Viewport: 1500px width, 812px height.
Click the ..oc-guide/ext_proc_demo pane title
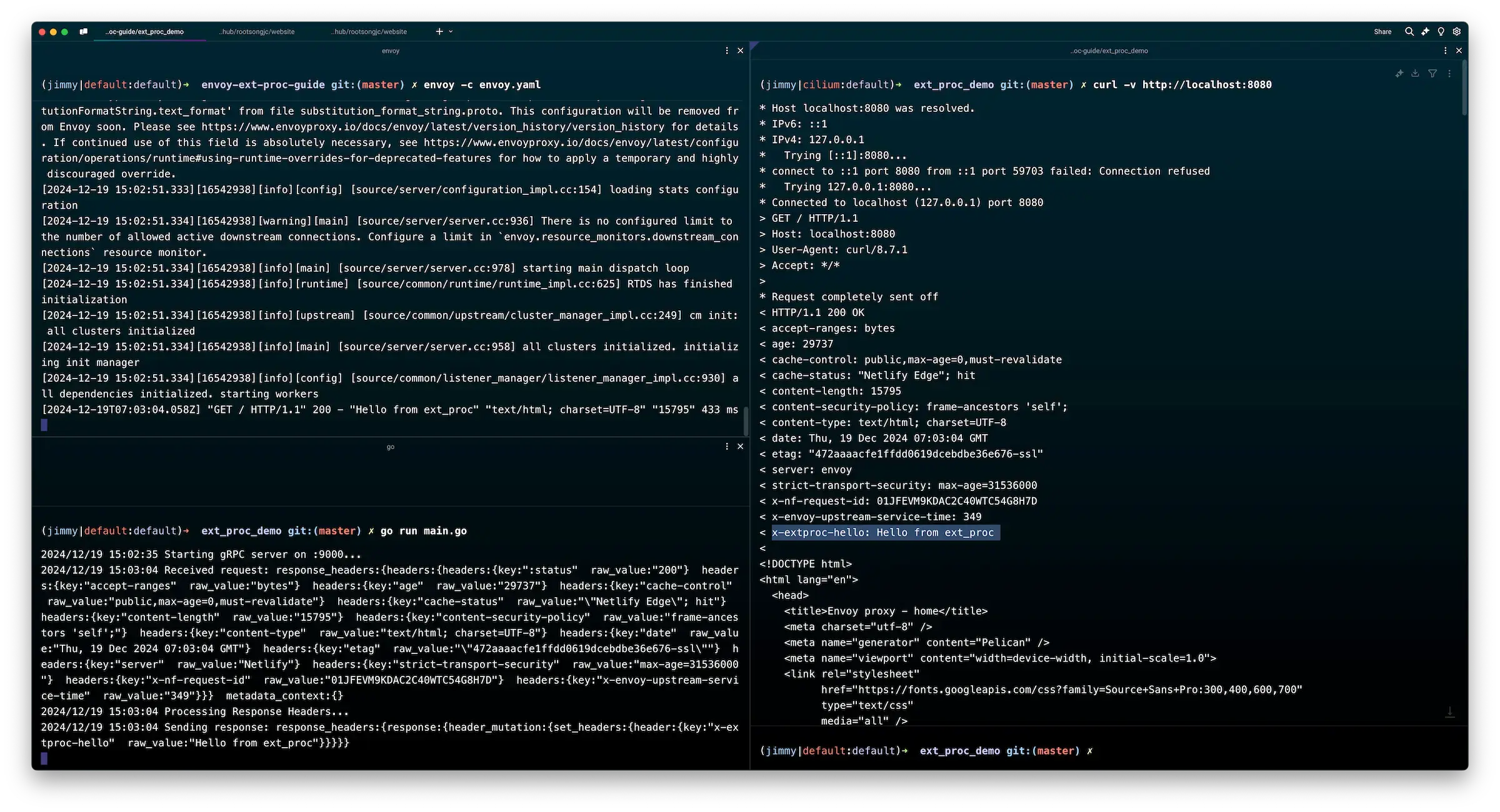[x=1109, y=51]
